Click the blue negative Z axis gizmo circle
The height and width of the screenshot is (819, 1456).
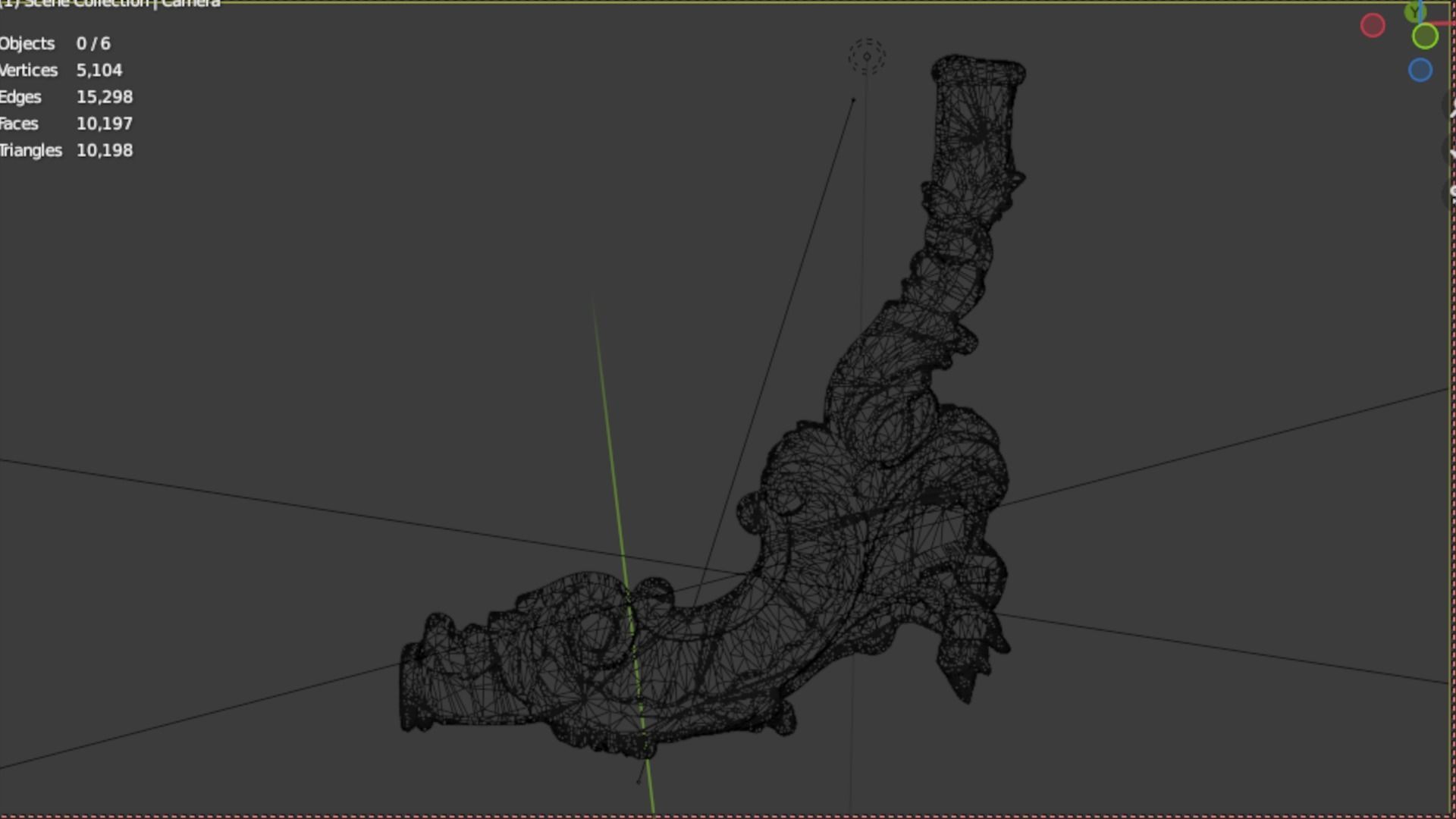click(1420, 71)
